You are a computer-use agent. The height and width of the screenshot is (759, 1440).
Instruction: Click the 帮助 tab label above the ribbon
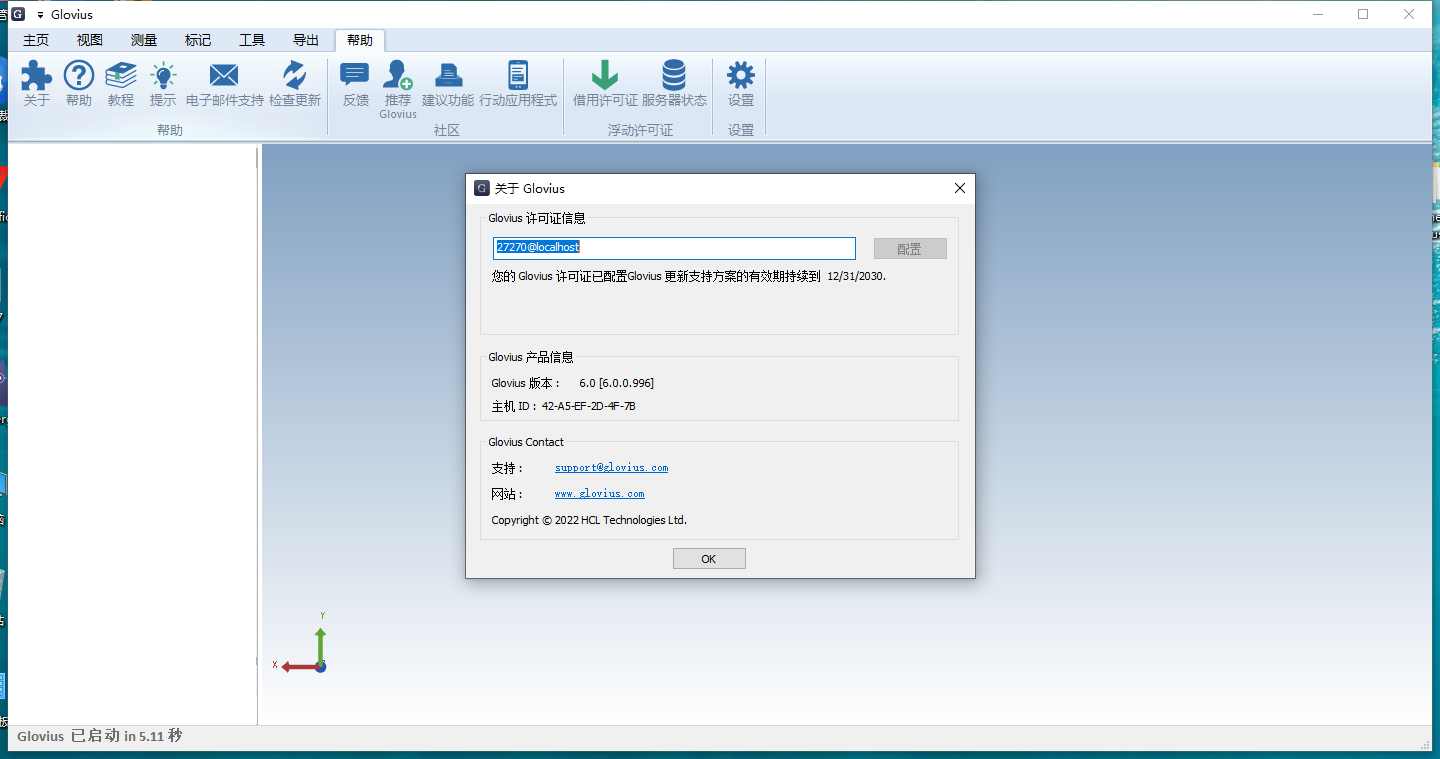pos(360,40)
